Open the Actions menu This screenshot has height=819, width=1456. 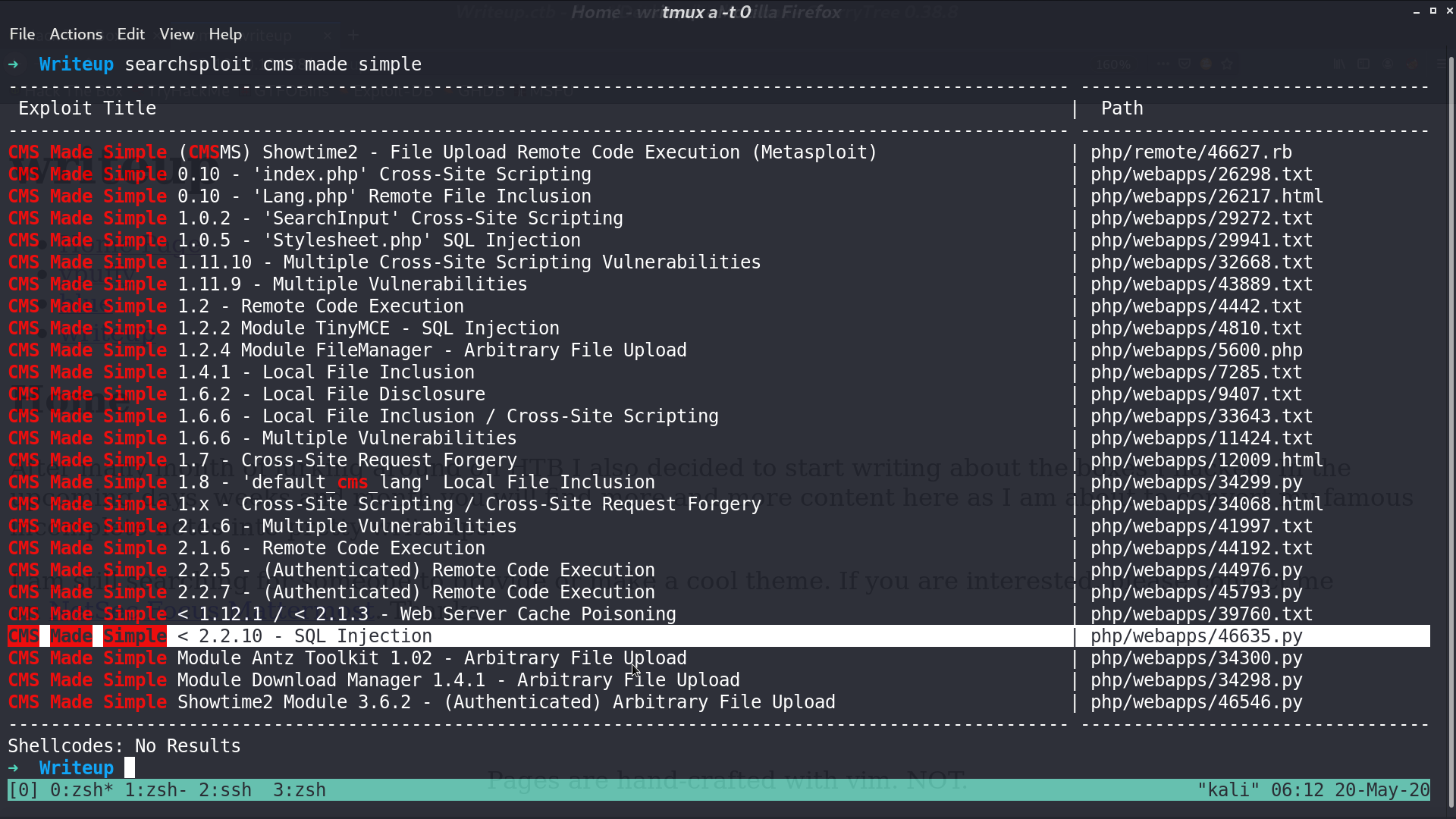[x=76, y=34]
